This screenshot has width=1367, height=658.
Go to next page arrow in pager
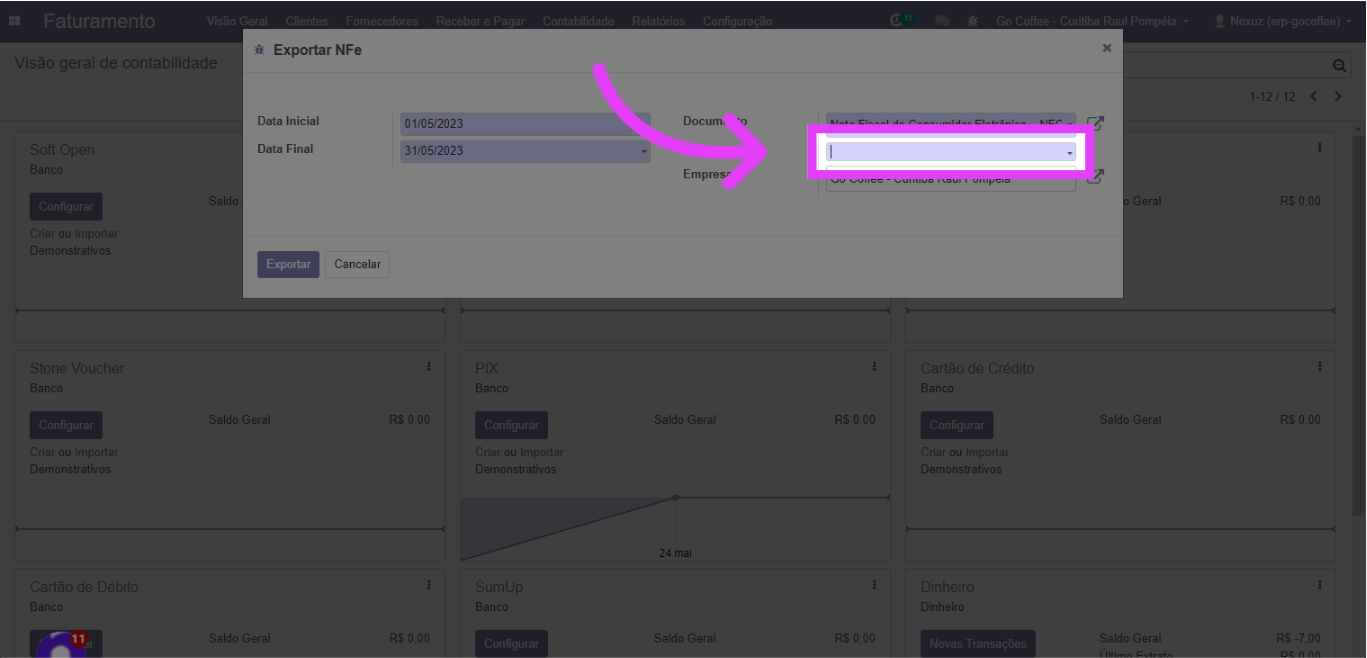coord(1336,97)
